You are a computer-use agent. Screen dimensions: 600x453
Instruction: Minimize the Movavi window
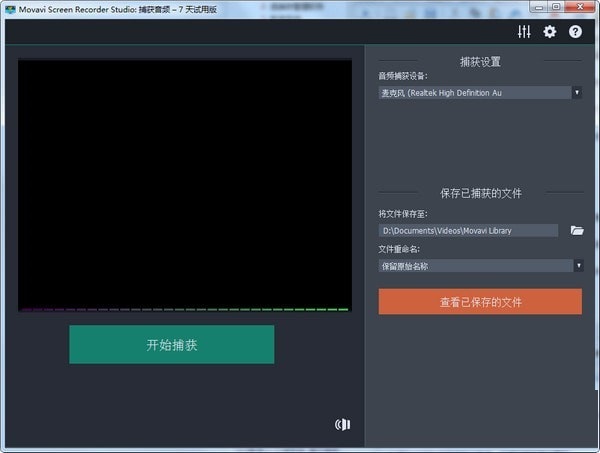click(x=539, y=7)
